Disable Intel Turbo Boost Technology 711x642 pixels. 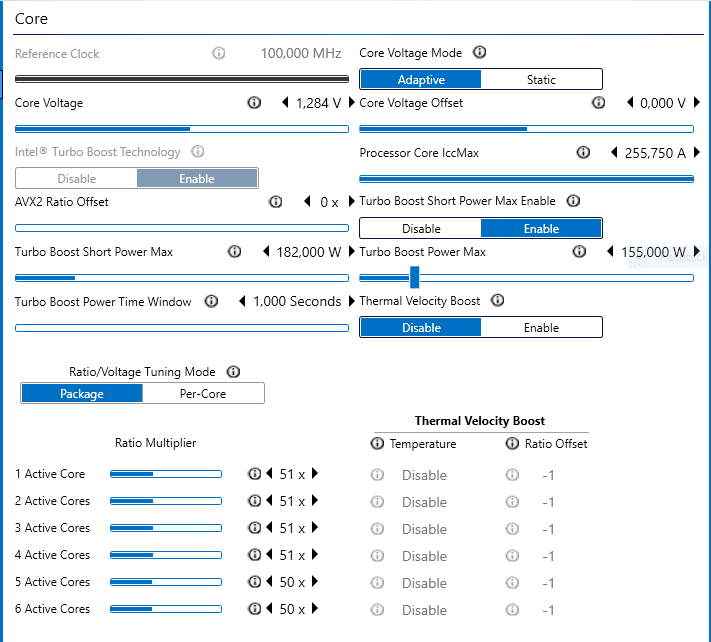pos(77,178)
